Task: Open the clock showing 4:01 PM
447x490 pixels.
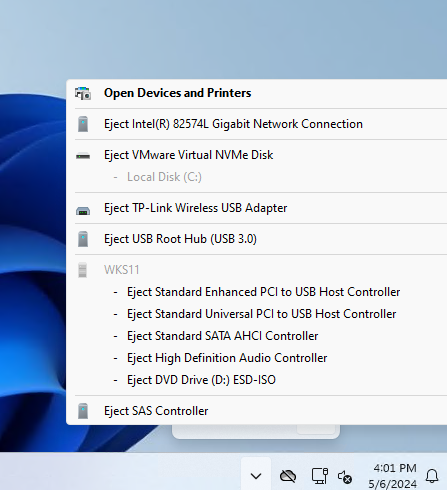Action: pos(393,476)
